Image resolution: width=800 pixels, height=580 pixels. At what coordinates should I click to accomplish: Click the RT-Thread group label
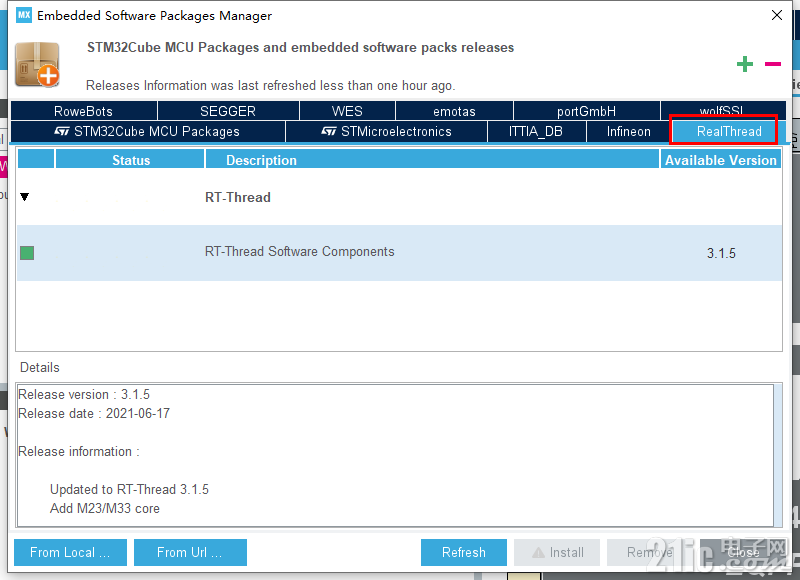238,197
